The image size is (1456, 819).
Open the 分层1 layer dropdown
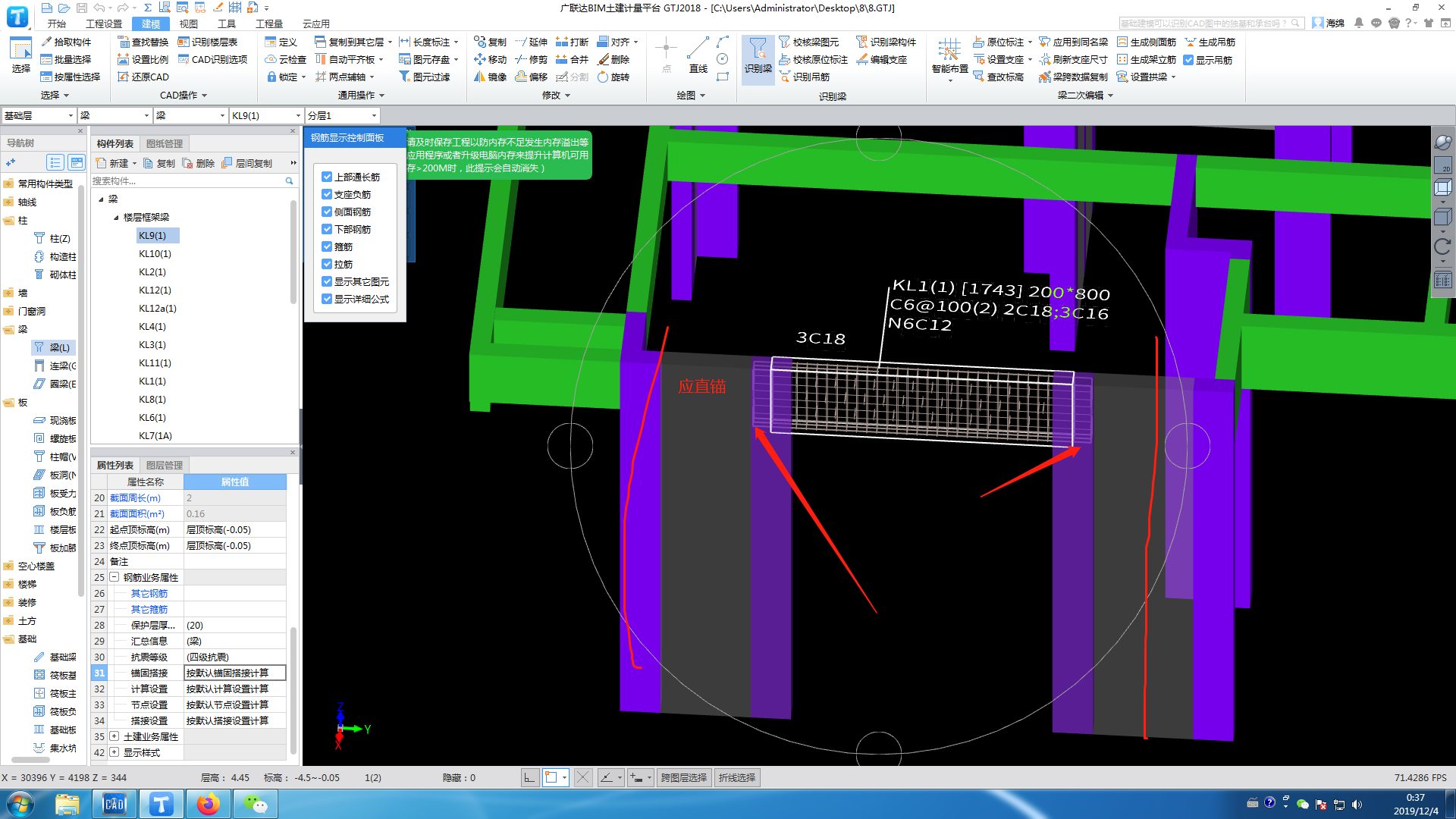pos(342,115)
